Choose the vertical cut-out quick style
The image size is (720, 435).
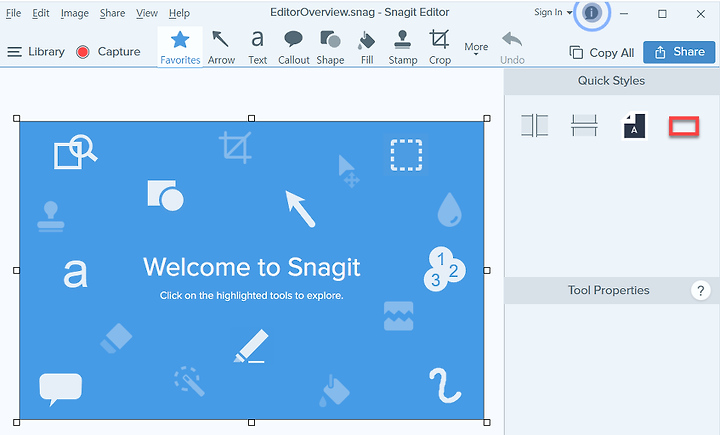pos(534,125)
